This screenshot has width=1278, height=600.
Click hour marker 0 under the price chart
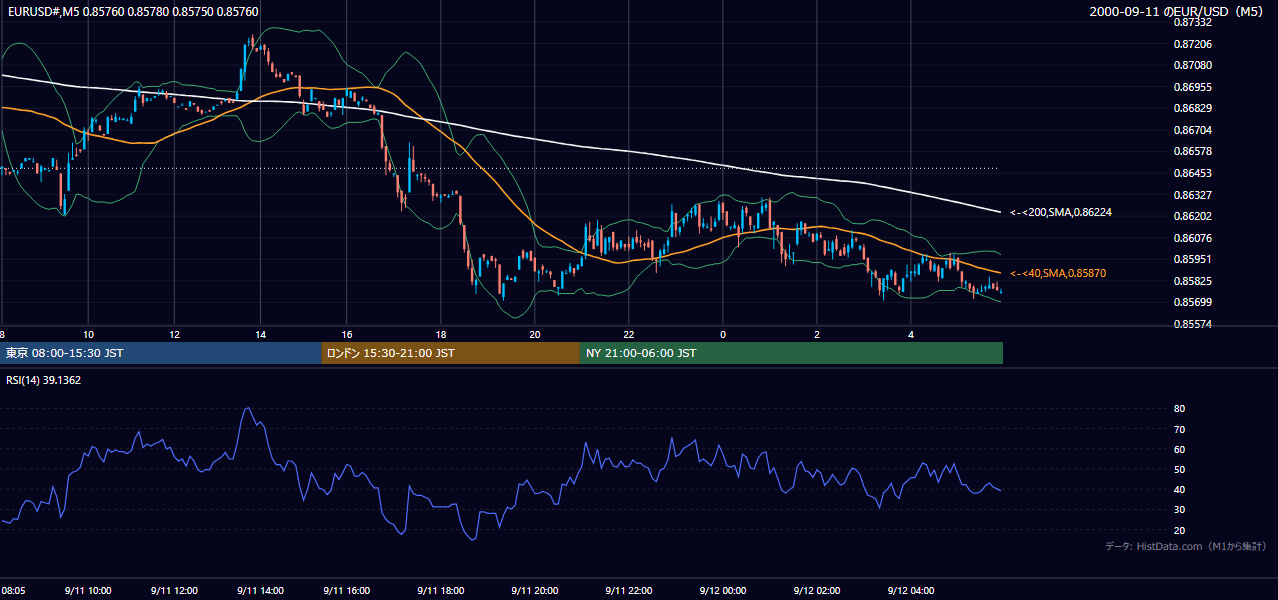click(722, 334)
